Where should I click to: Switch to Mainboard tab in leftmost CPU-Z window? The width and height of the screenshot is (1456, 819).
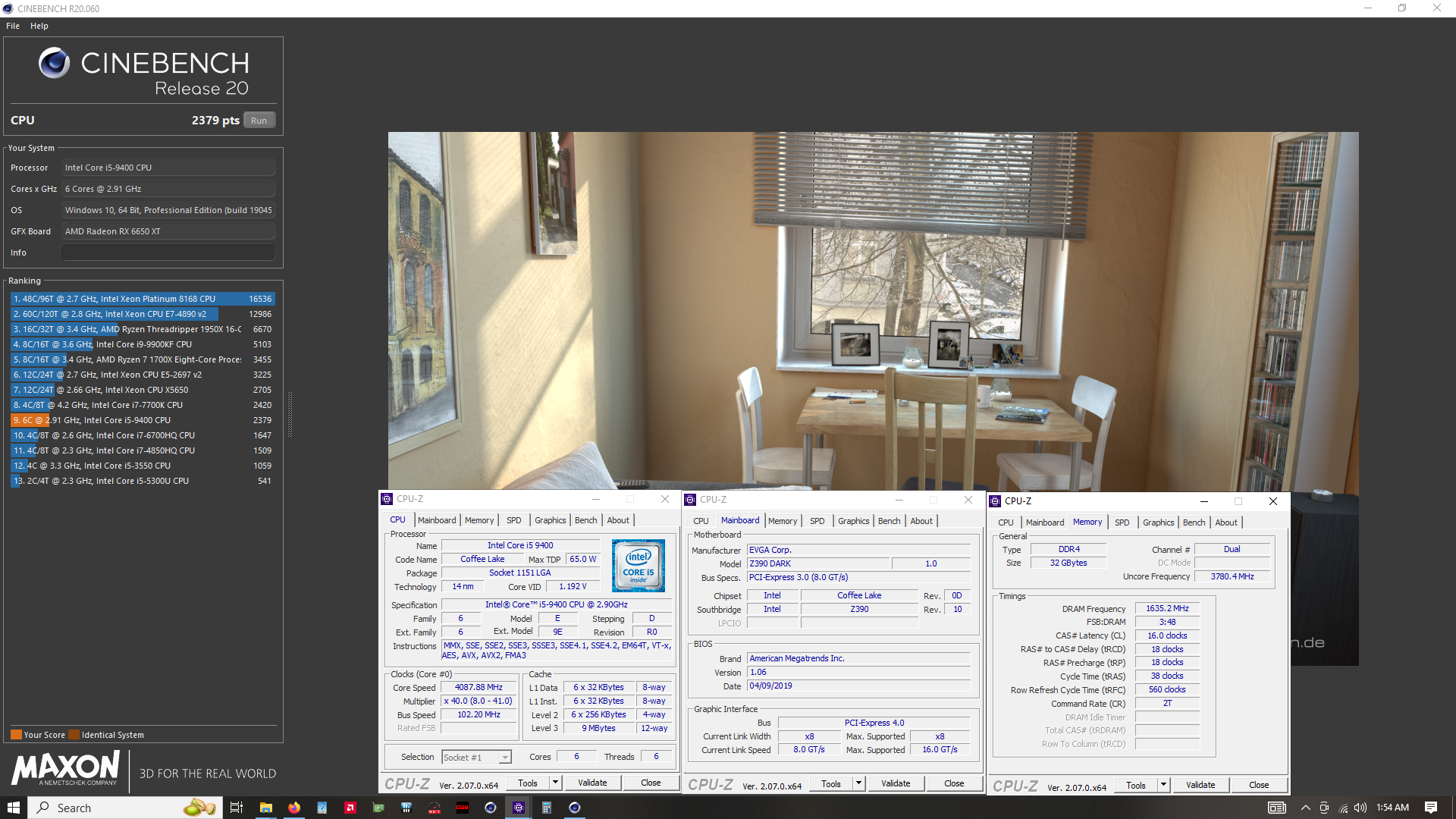point(437,520)
